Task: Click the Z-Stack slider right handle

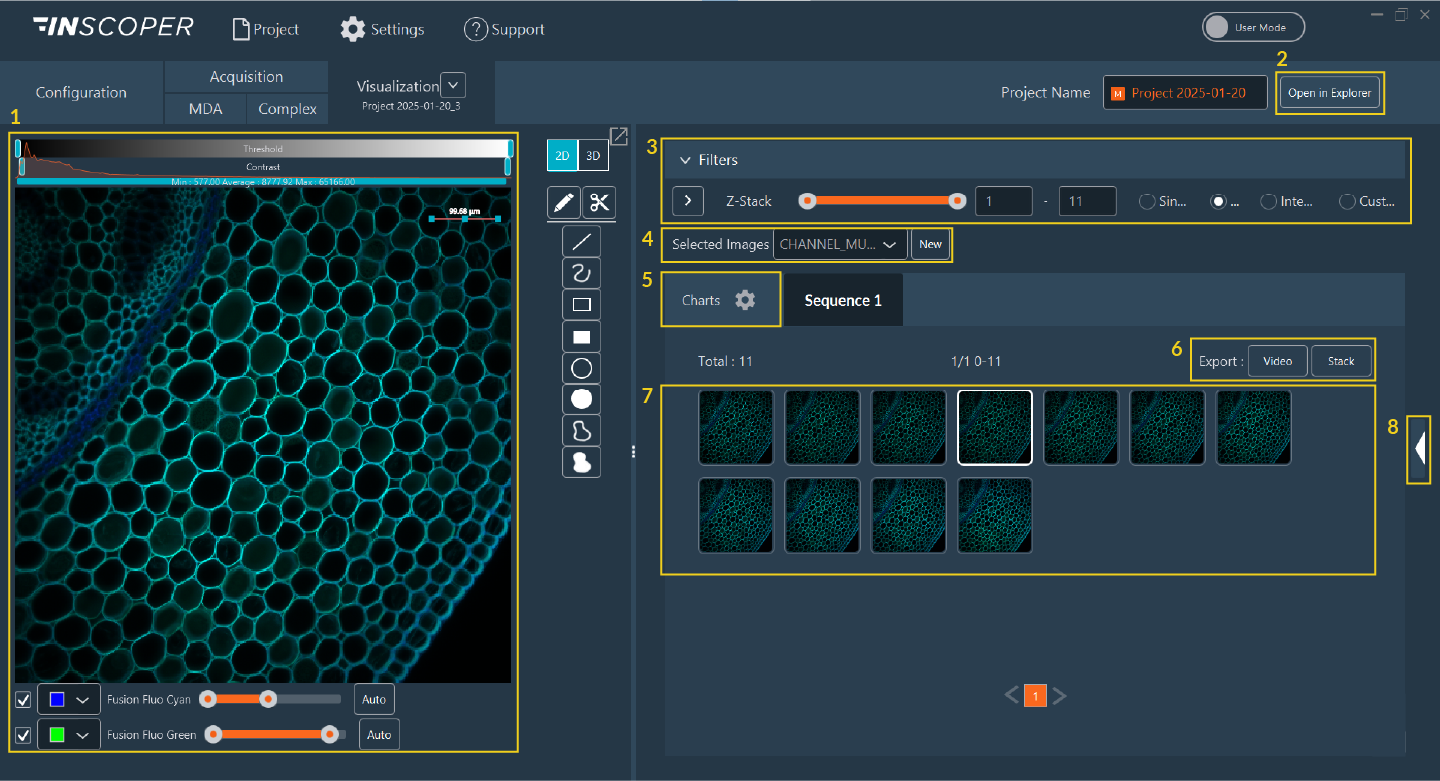Action: pos(957,201)
